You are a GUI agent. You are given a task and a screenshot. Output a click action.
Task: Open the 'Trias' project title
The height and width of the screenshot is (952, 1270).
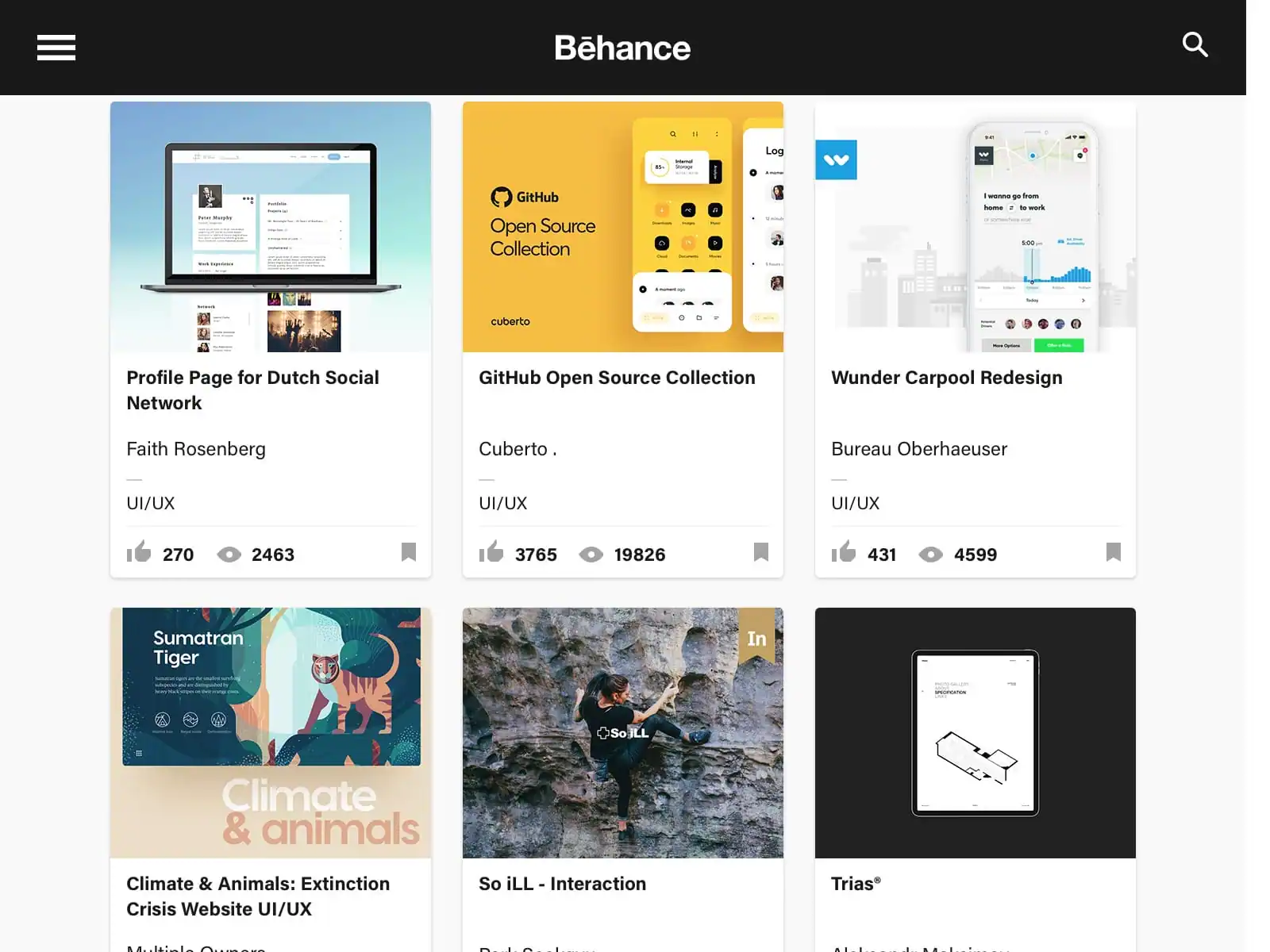856,884
